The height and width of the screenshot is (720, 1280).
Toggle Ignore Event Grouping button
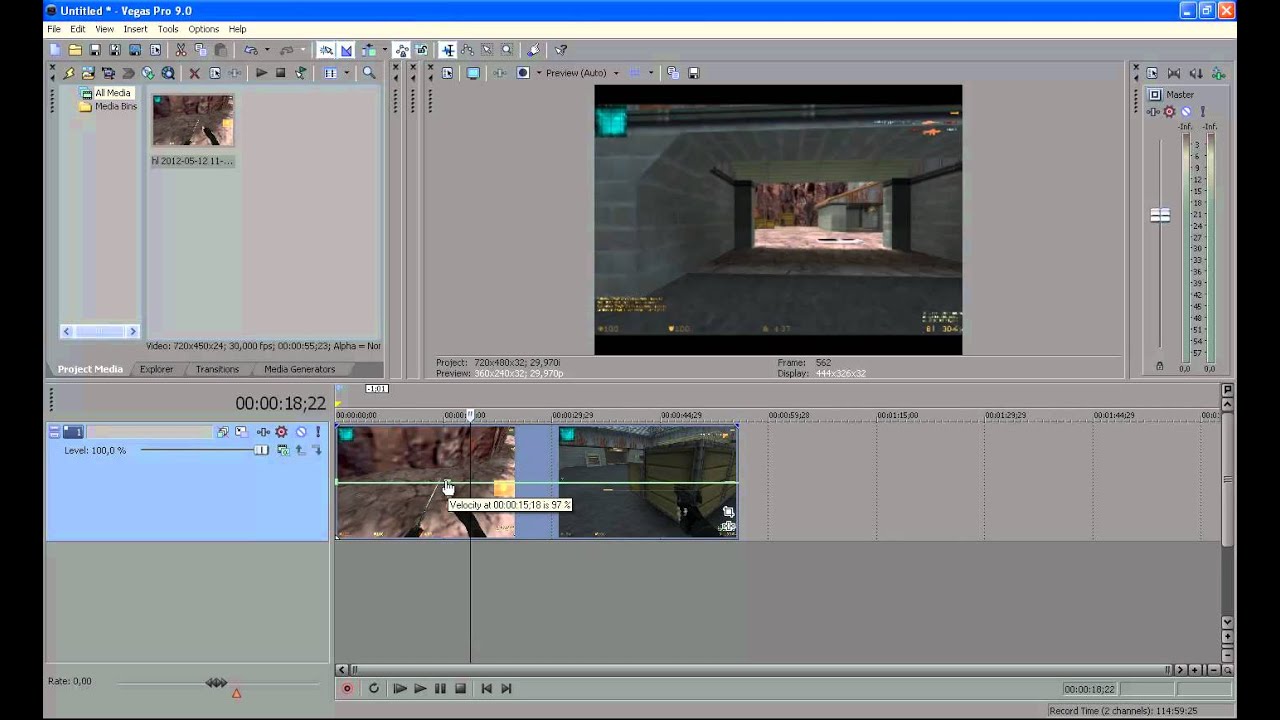(421, 50)
